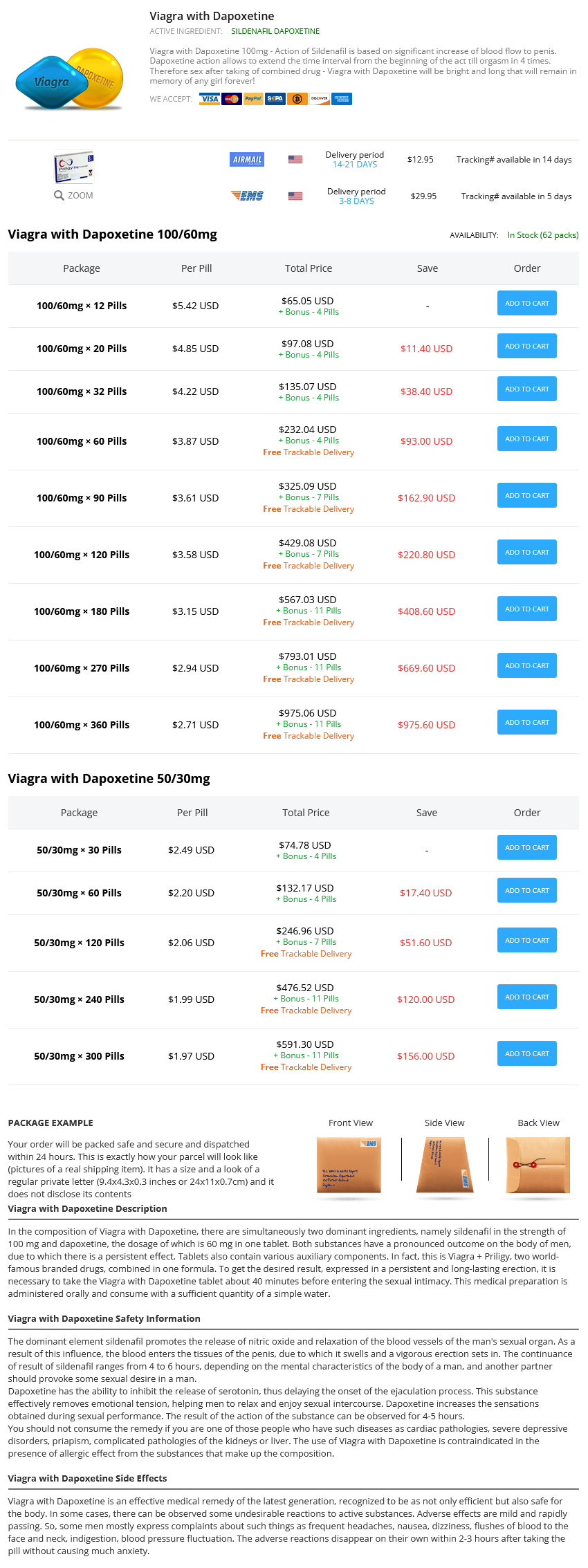The image size is (588, 1568).
Task: Click the American Express icon
Action: 342,99
